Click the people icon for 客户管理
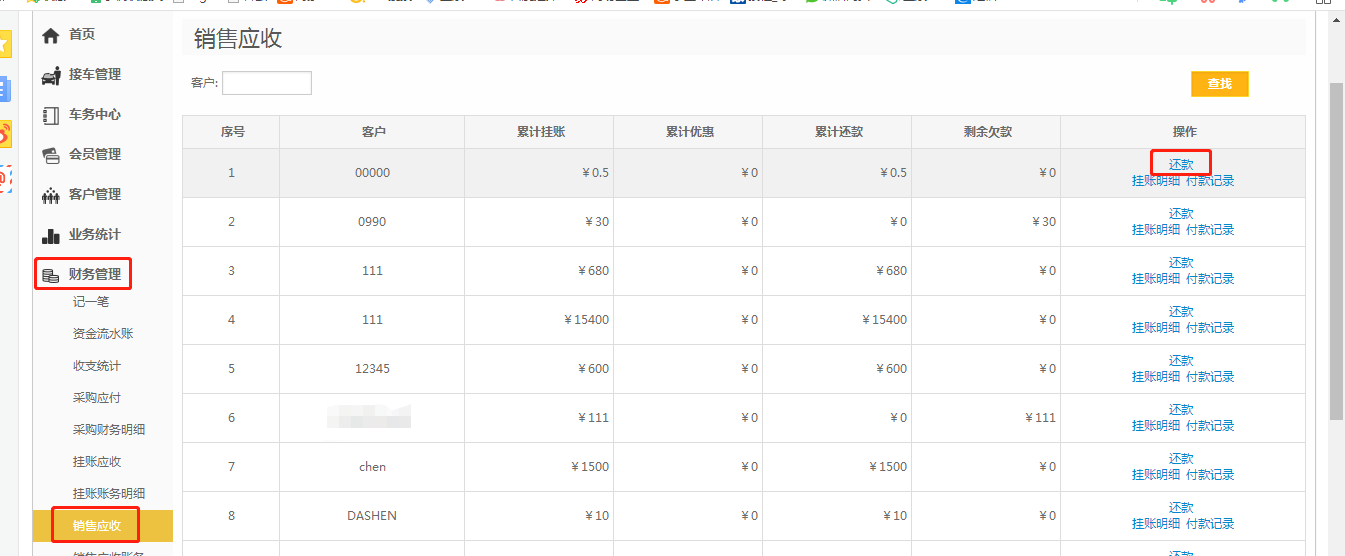This screenshot has width=1345, height=556. 50,195
